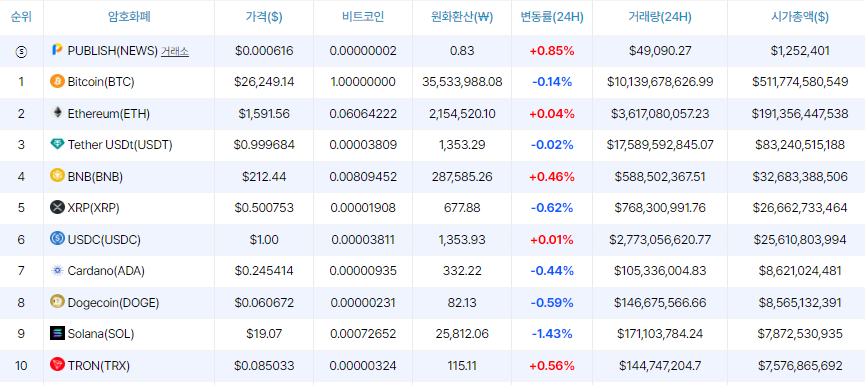Click the XRP black circle icon

[x=57, y=208]
